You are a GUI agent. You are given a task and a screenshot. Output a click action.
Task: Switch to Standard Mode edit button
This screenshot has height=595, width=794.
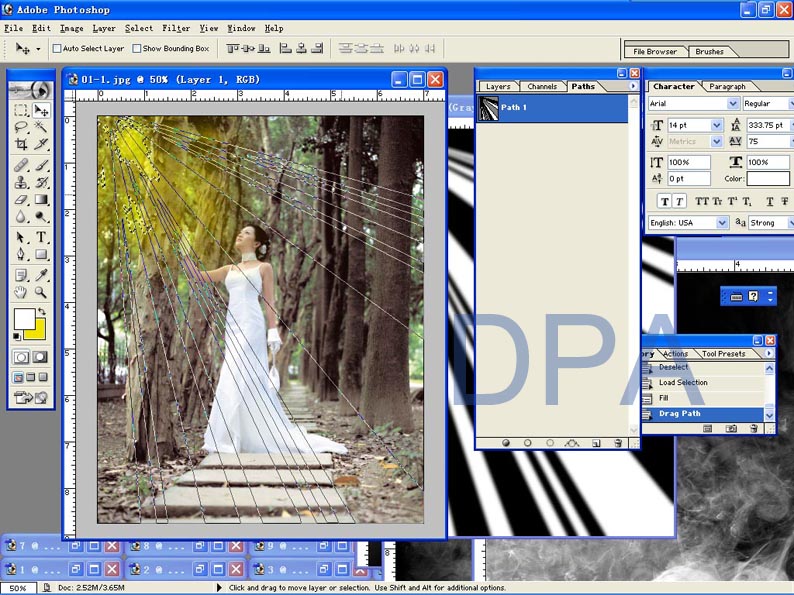(x=21, y=358)
